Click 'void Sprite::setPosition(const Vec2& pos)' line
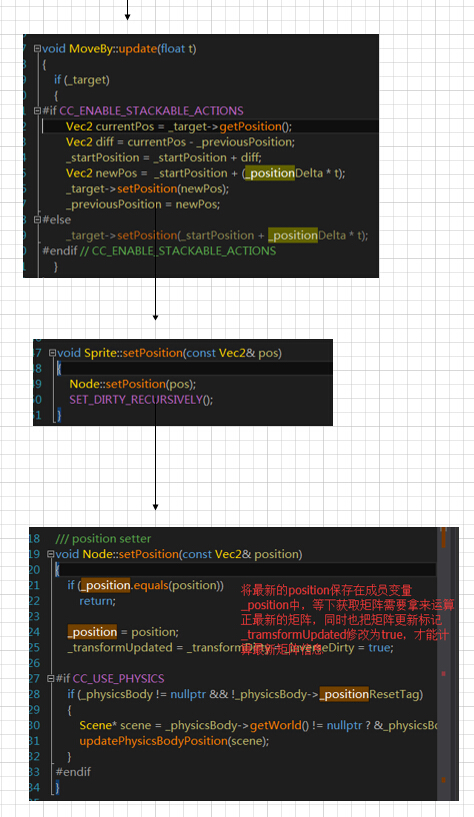 point(169,353)
